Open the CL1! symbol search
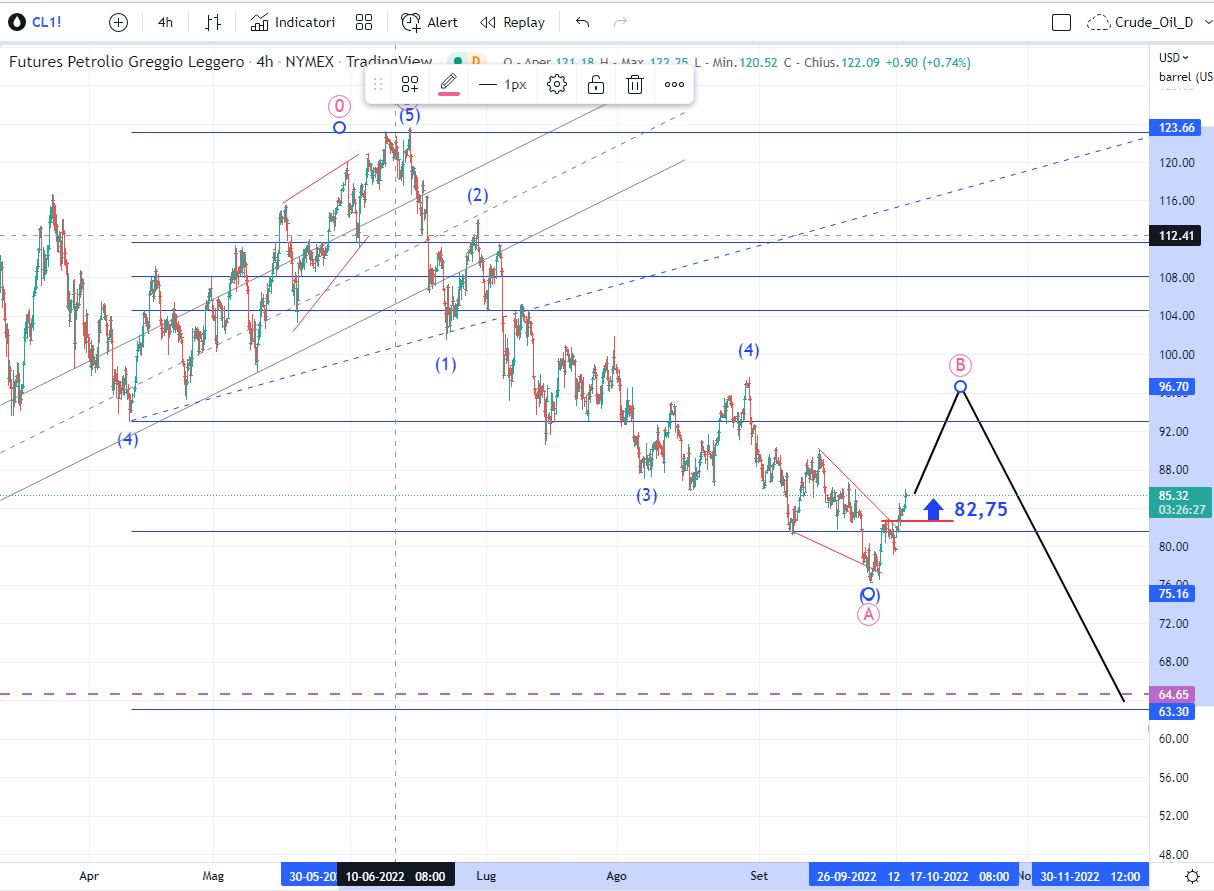Image resolution: width=1214 pixels, height=891 pixels. (x=39, y=22)
